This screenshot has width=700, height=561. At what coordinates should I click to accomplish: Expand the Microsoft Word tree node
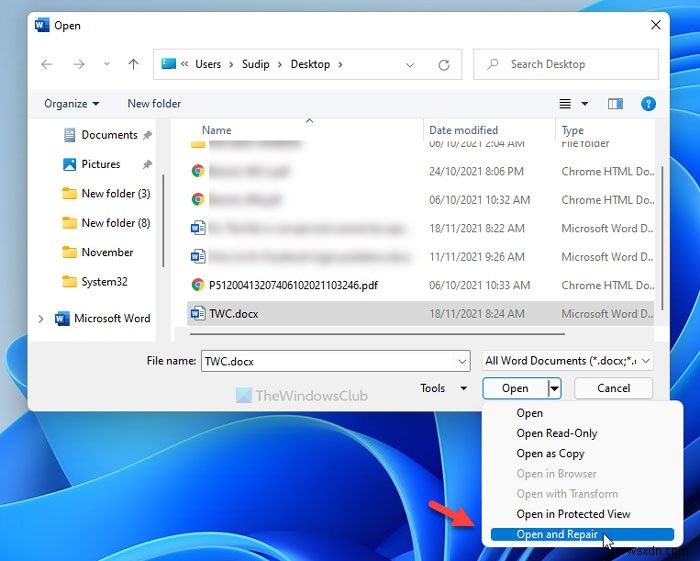[41, 319]
